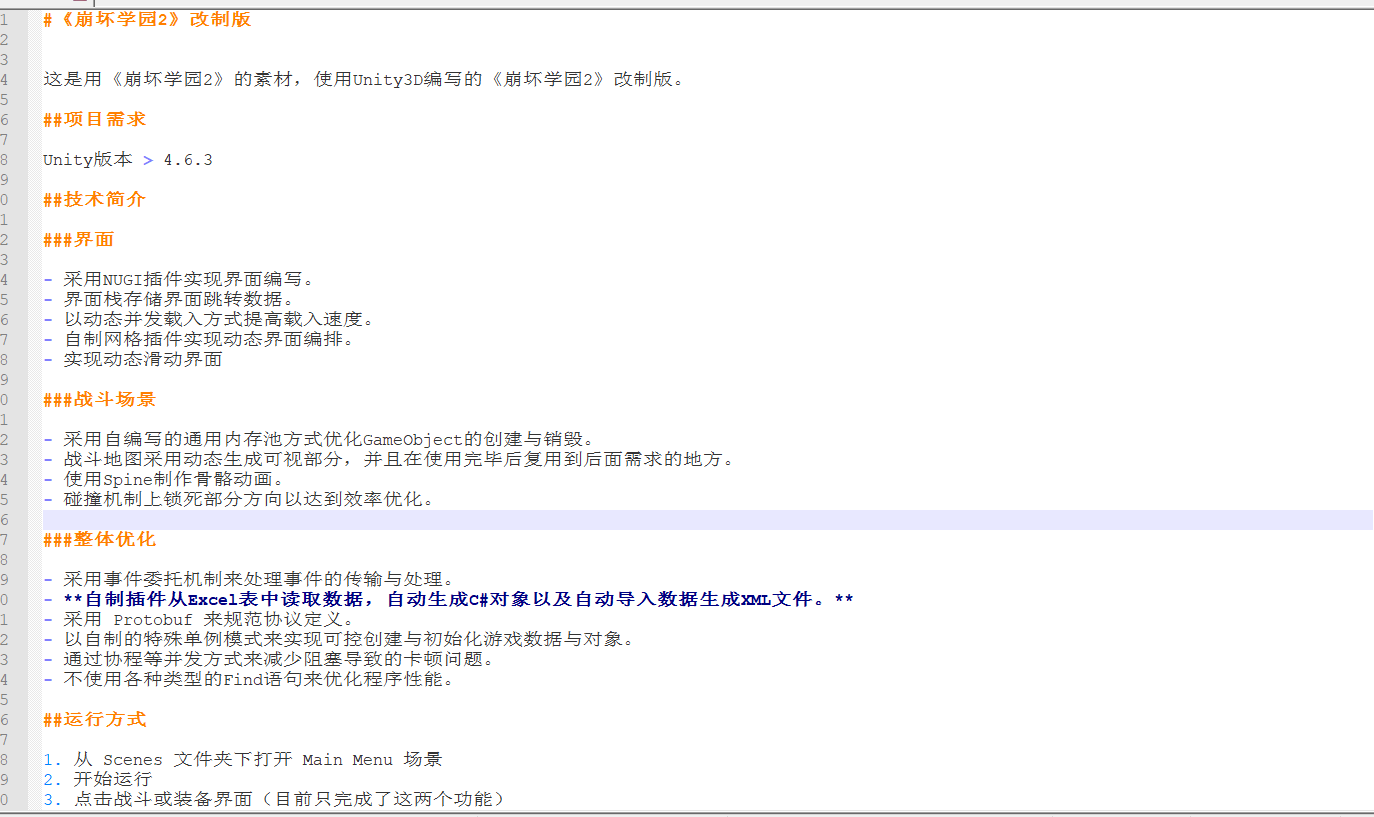Viewport: 1374px width, 817px height.
Task: Click the ###整体优化 heading
Action: pyautogui.click(x=100, y=539)
